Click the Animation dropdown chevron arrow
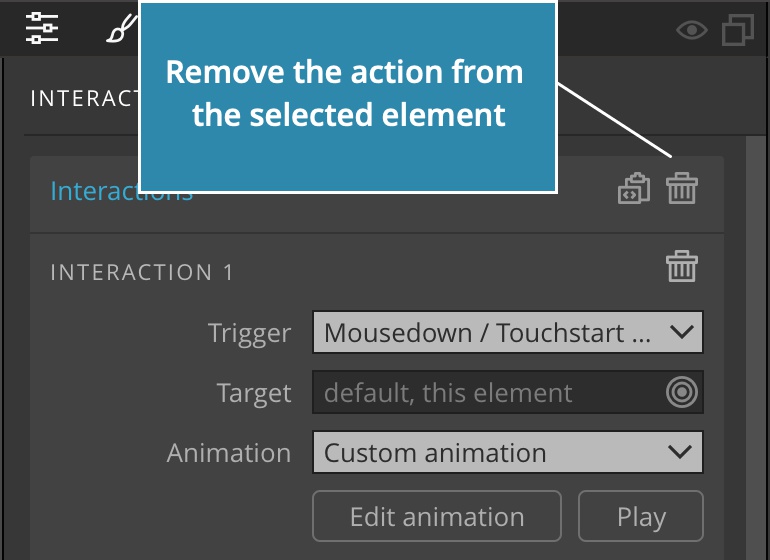 [680, 452]
